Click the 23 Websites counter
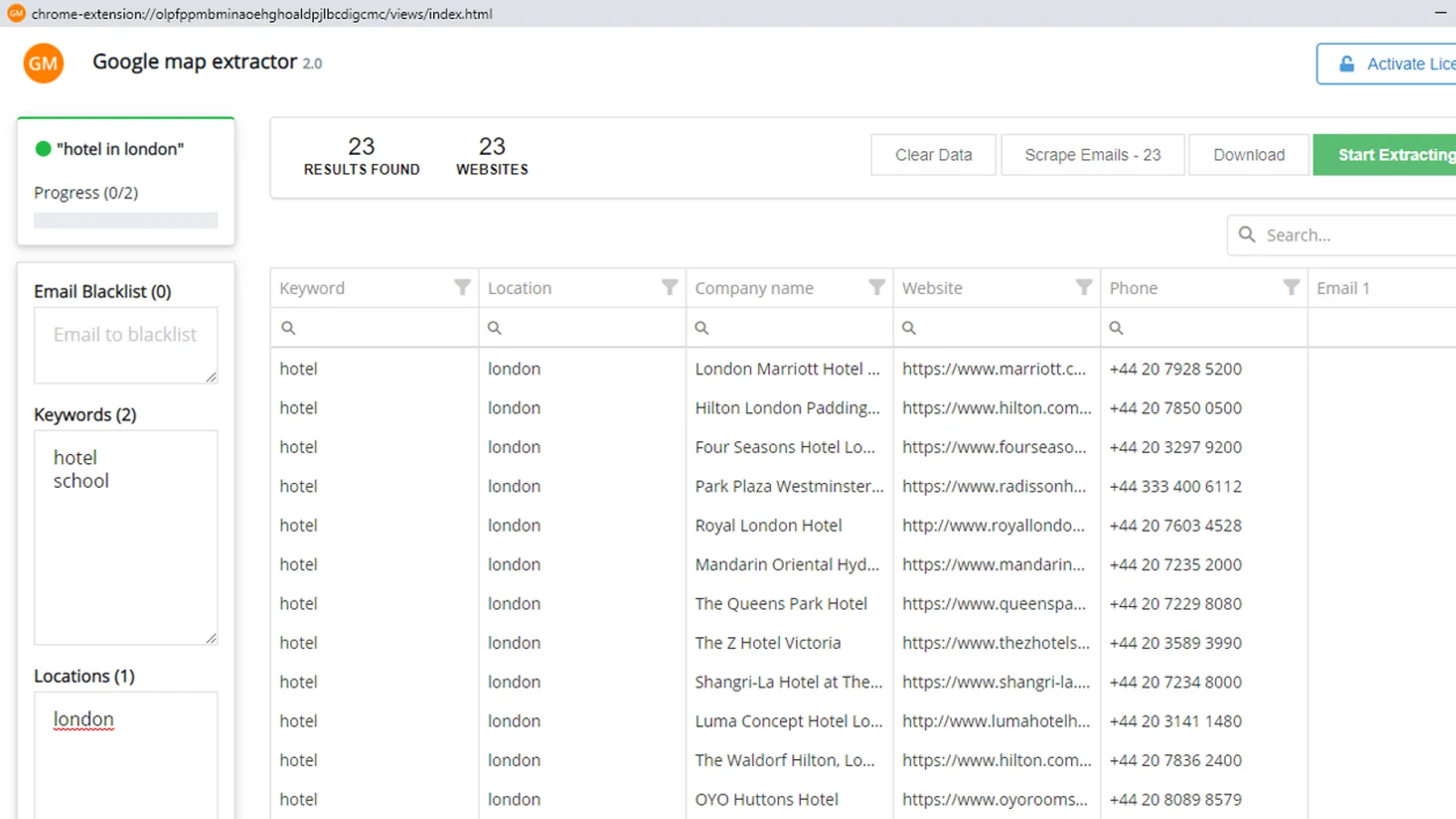Image resolution: width=1456 pixels, height=819 pixels. pos(492,156)
